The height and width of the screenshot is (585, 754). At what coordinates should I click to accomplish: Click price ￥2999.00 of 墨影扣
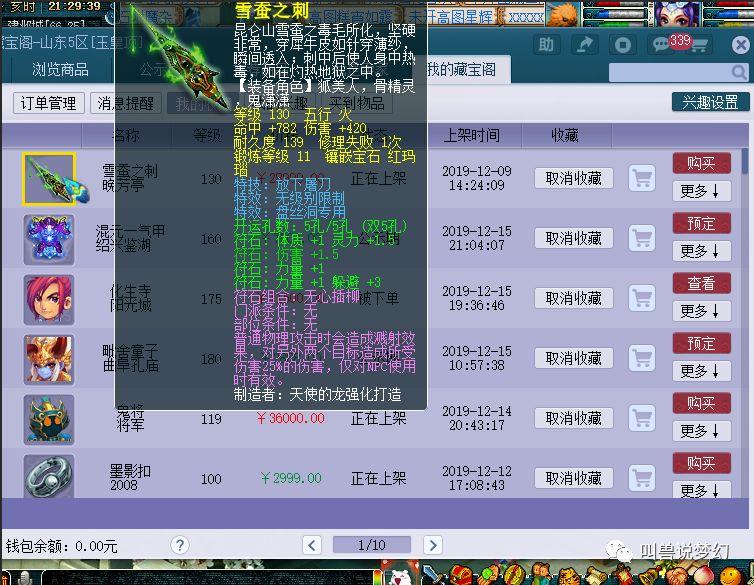point(291,478)
